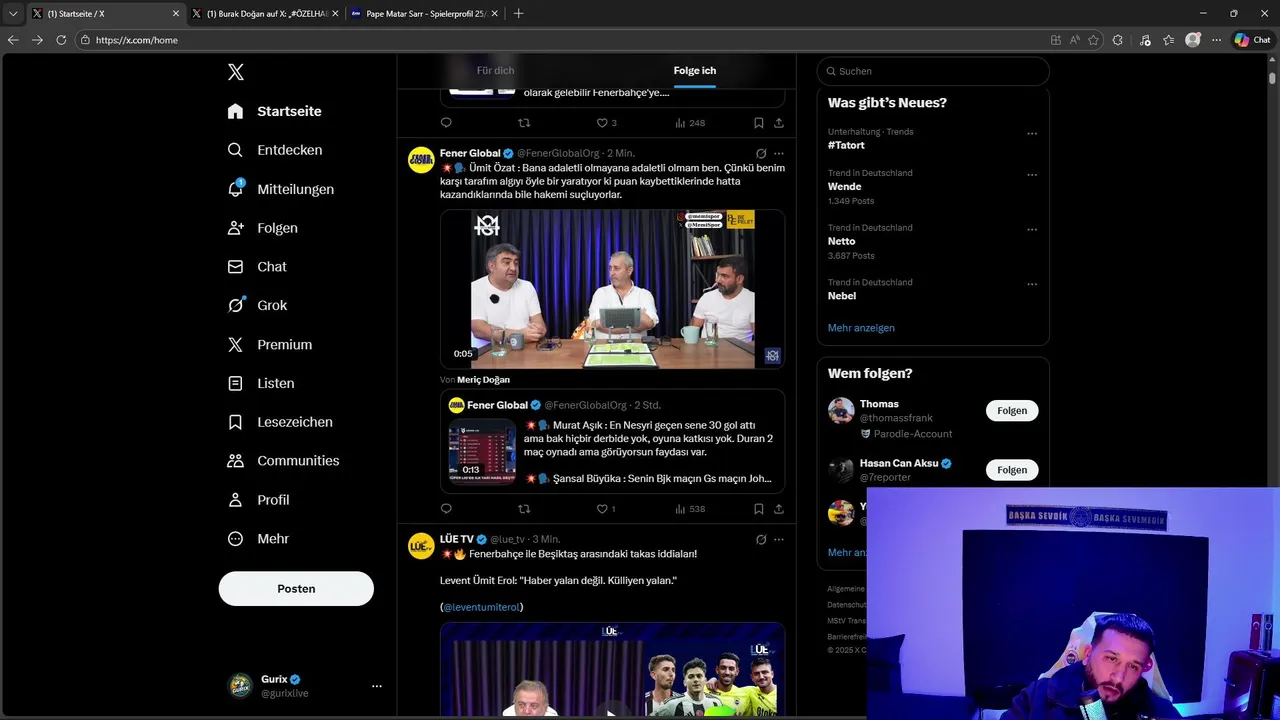This screenshot has width=1280, height=720.
Task: Share the Ümit Özat Fener Global post
Action: 779,509
